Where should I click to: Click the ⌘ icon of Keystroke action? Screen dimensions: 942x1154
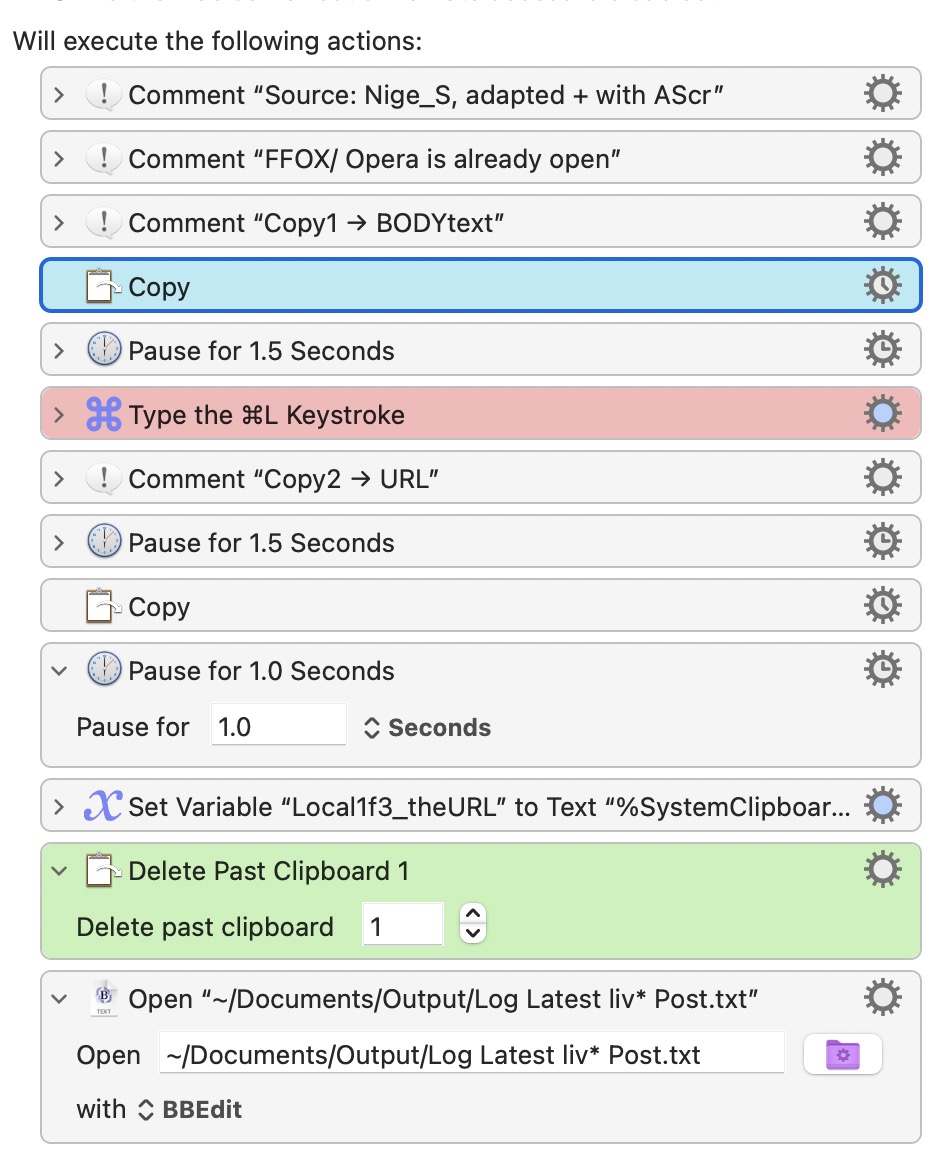click(104, 415)
